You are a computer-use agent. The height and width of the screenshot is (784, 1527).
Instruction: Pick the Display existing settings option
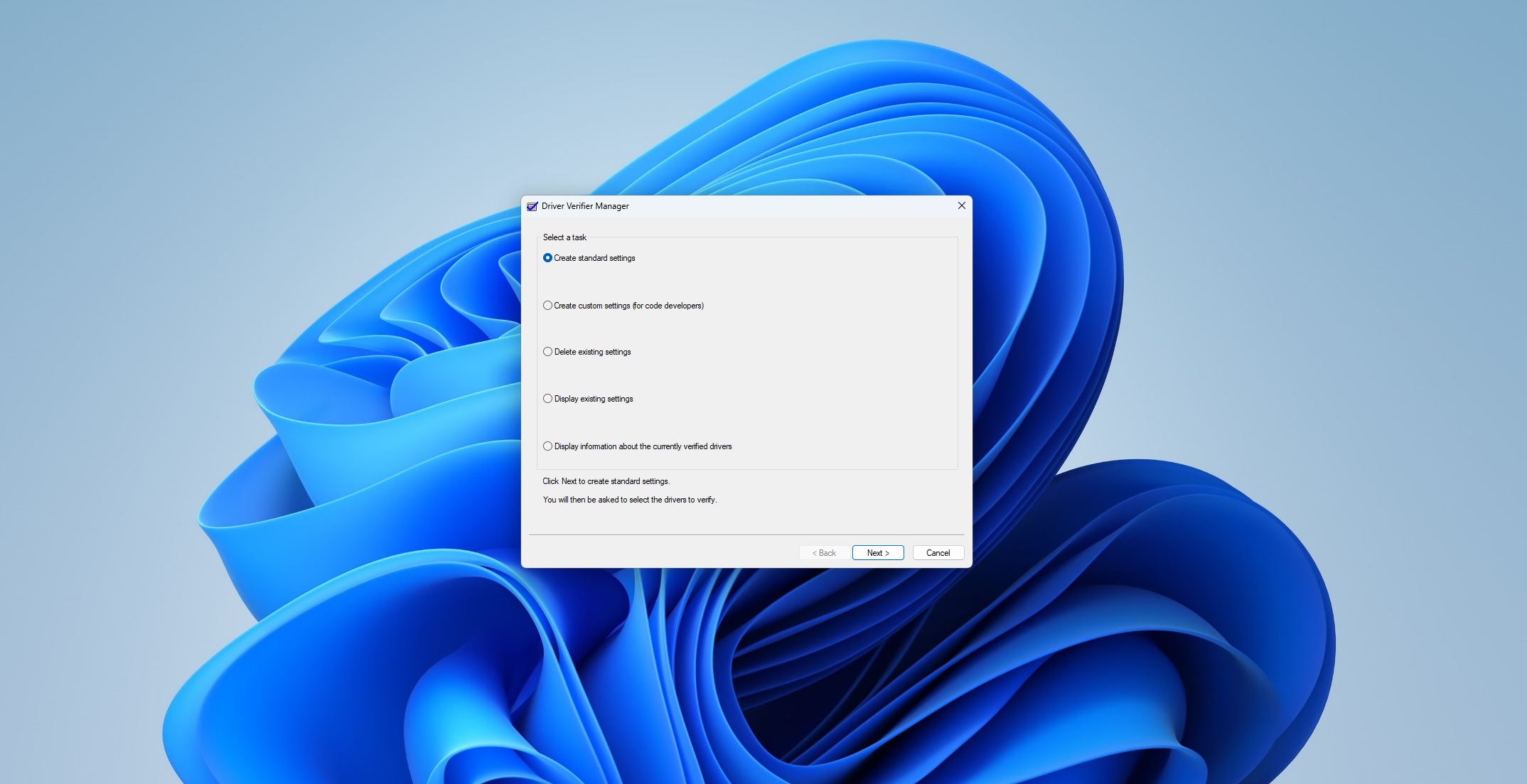547,399
